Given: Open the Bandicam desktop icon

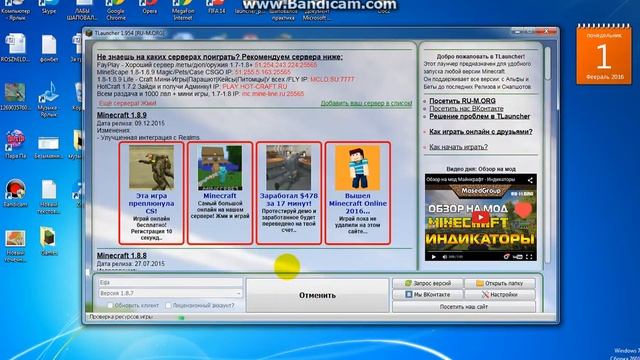Looking at the screenshot, I should (x=16, y=193).
